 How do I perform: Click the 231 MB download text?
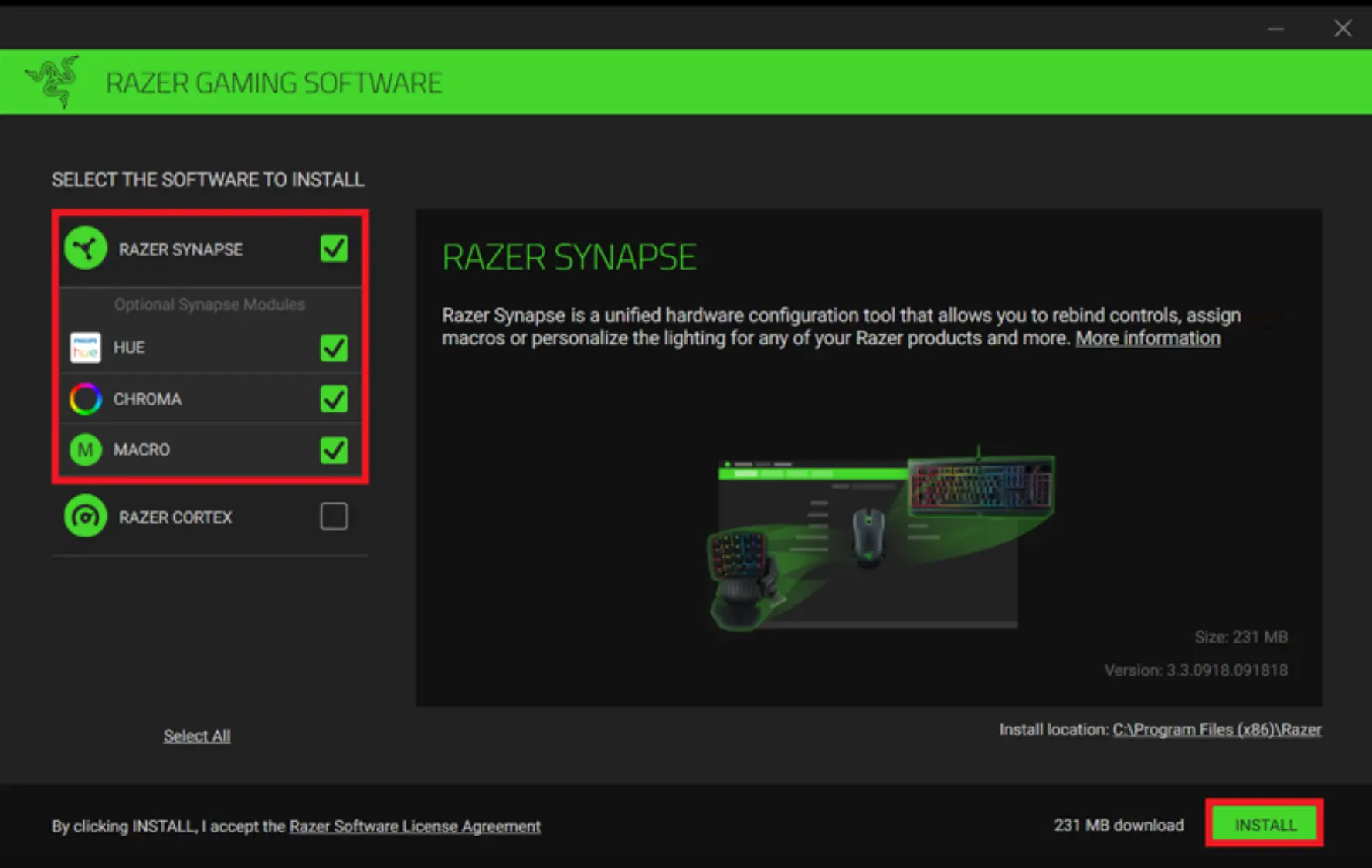click(x=1119, y=826)
